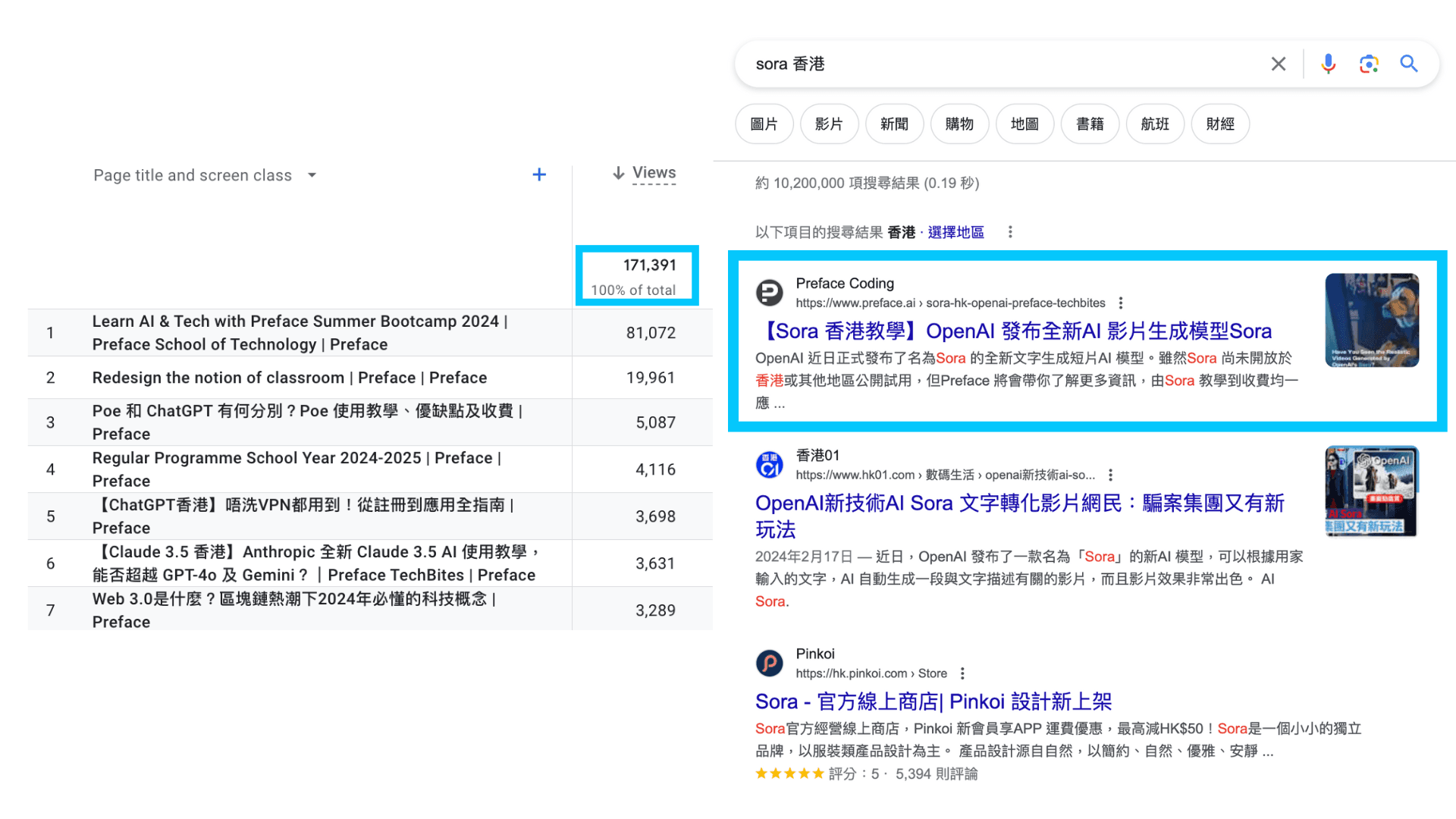Open Sora - 官方線上商店 Pinkoi result title
This screenshot has height=819, width=1456.
pos(934,701)
